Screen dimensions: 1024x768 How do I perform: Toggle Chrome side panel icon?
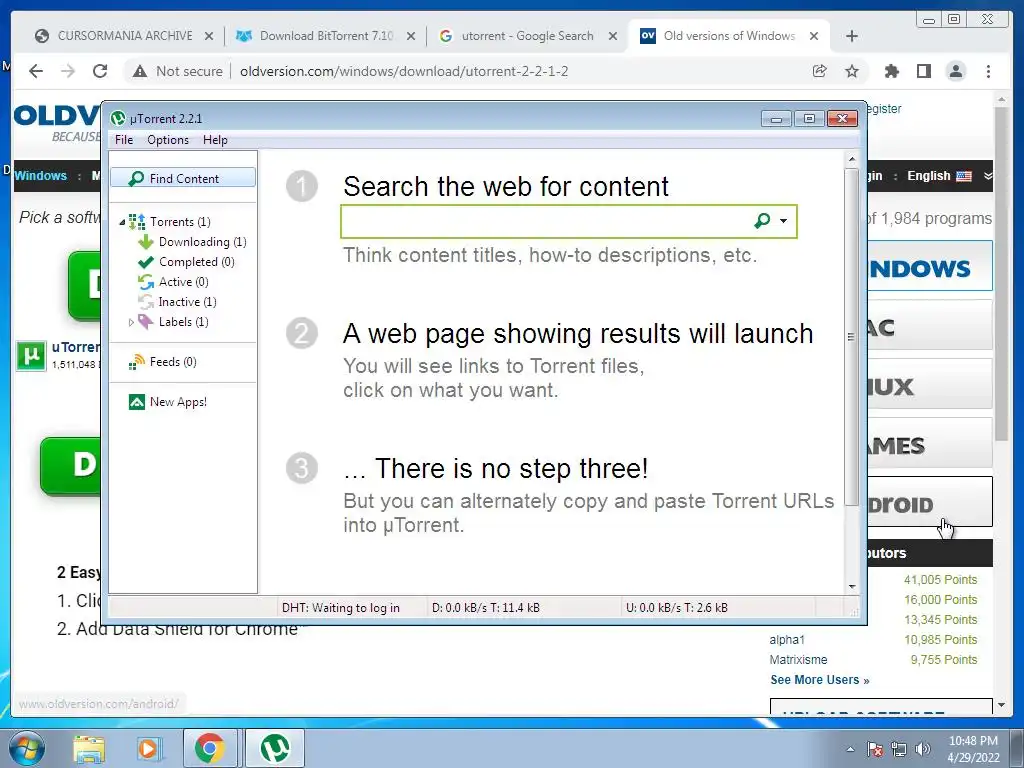click(x=923, y=71)
